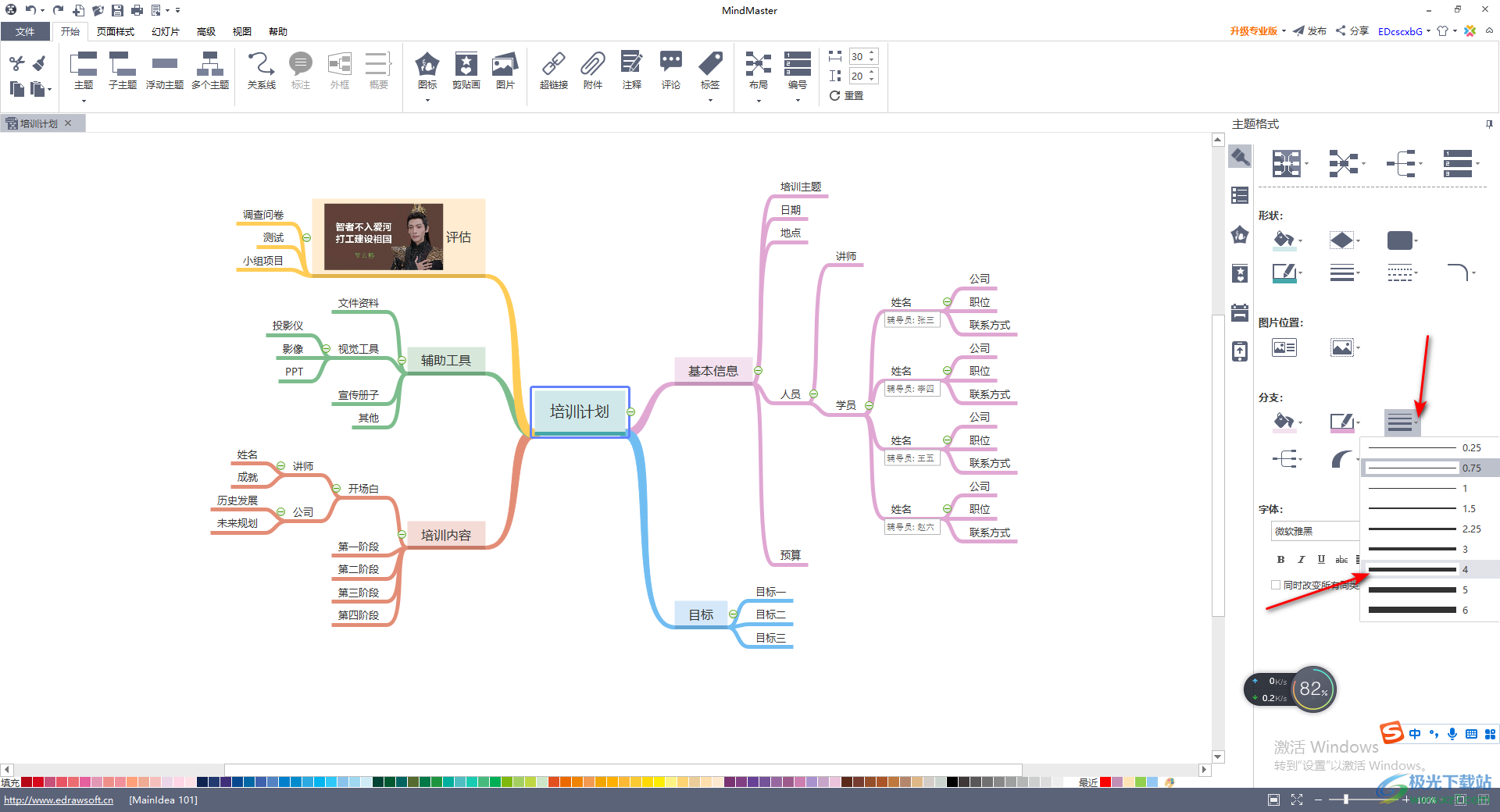
Task: Open the clipart gallery
Action: tap(466, 70)
